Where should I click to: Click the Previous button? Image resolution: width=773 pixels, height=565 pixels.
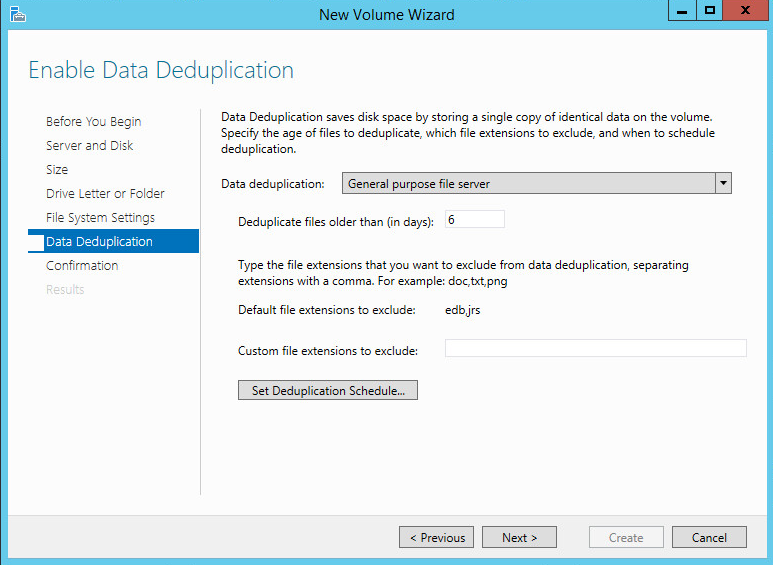[436, 537]
